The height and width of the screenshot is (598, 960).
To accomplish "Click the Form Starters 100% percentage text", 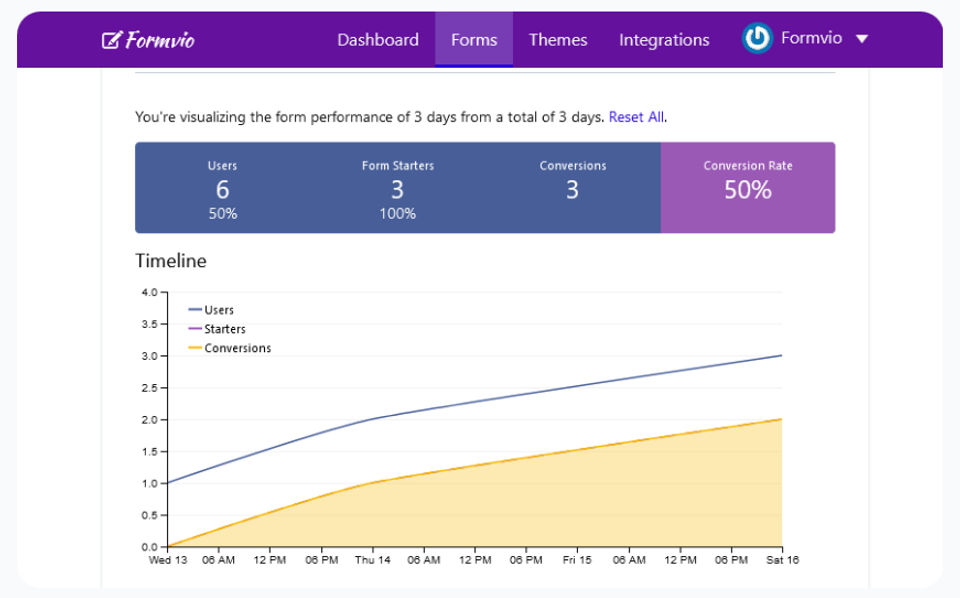I will click(397, 214).
